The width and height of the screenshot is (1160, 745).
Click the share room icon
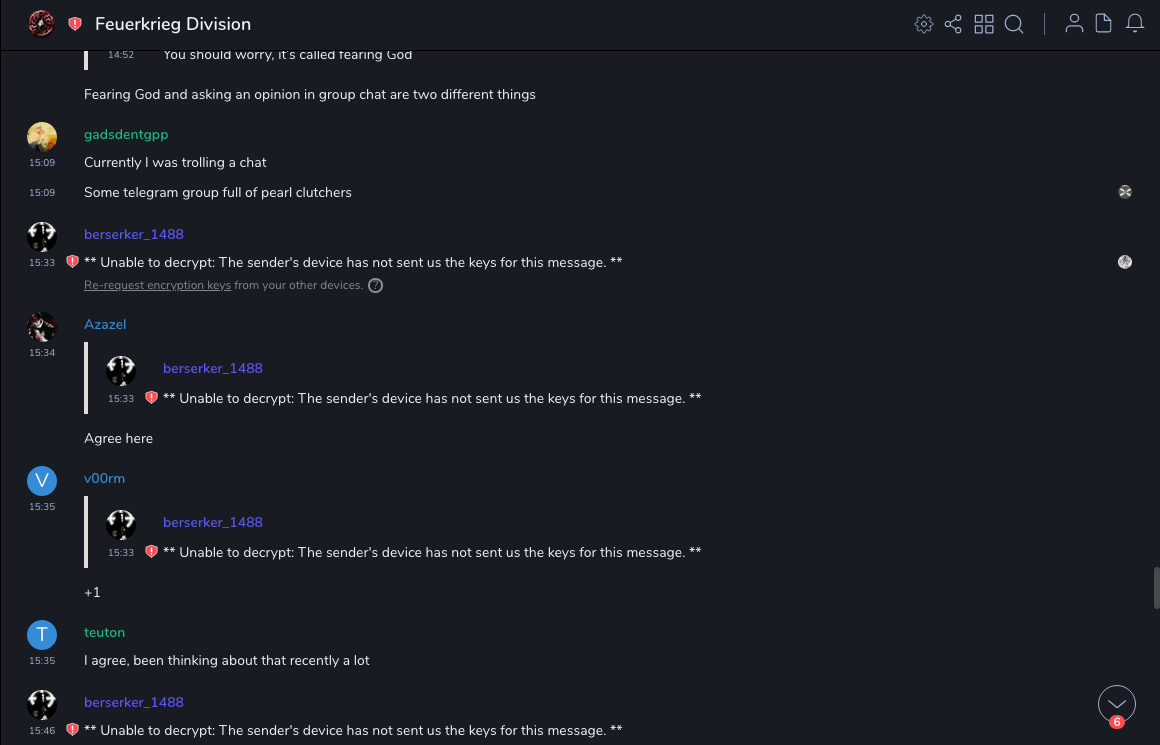(x=953, y=24)
